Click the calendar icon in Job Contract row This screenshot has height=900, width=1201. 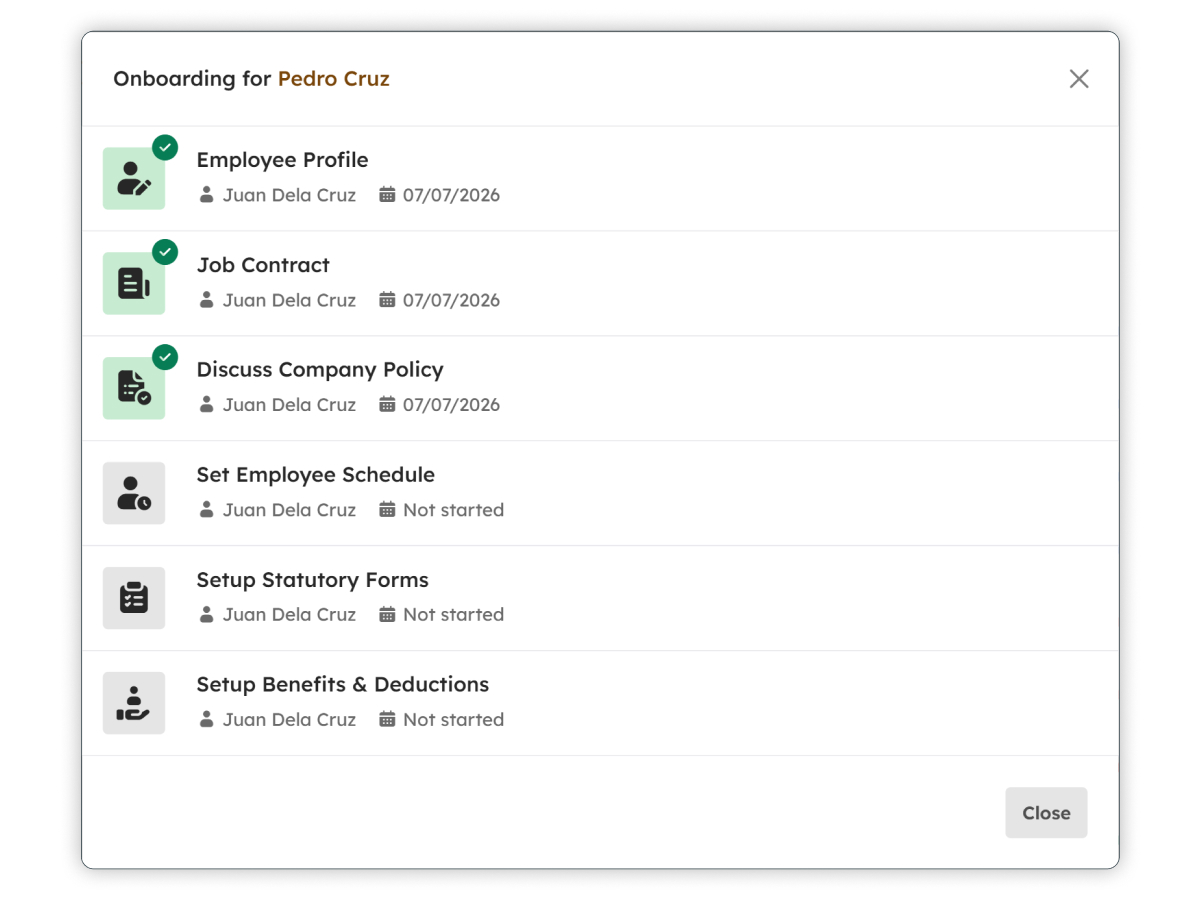(x=387, y=300)
